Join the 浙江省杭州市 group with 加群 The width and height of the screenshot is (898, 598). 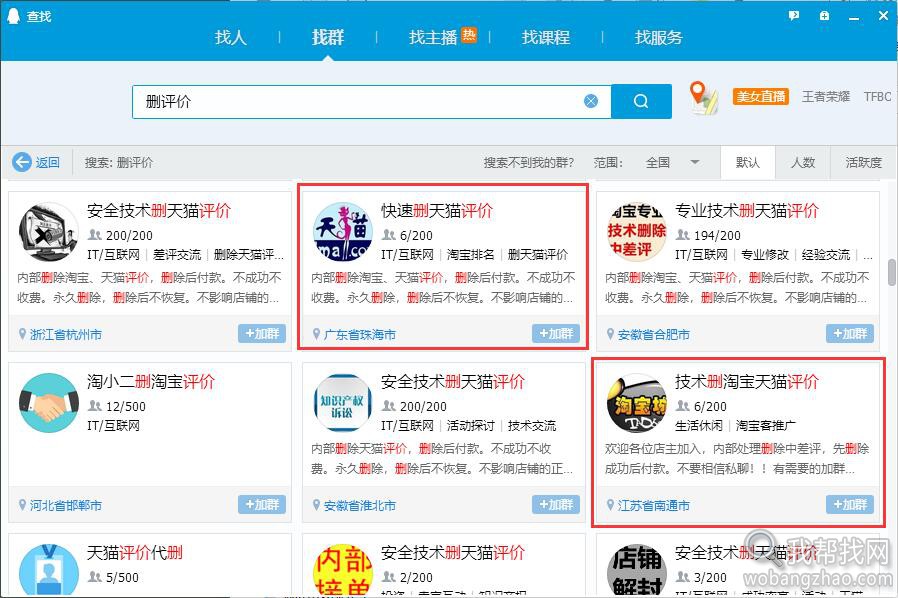coord(262,333)
